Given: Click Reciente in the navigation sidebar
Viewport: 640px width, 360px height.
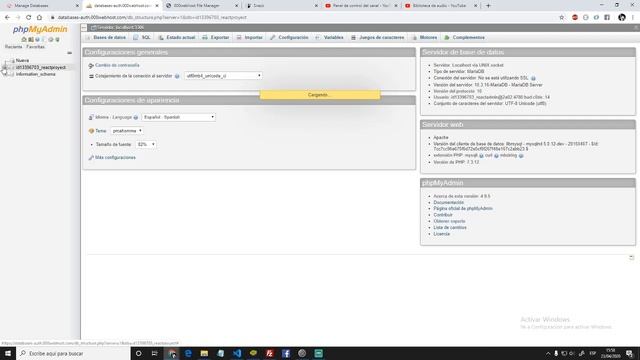Looking at the screenshot, I should [x=13, y=47].
